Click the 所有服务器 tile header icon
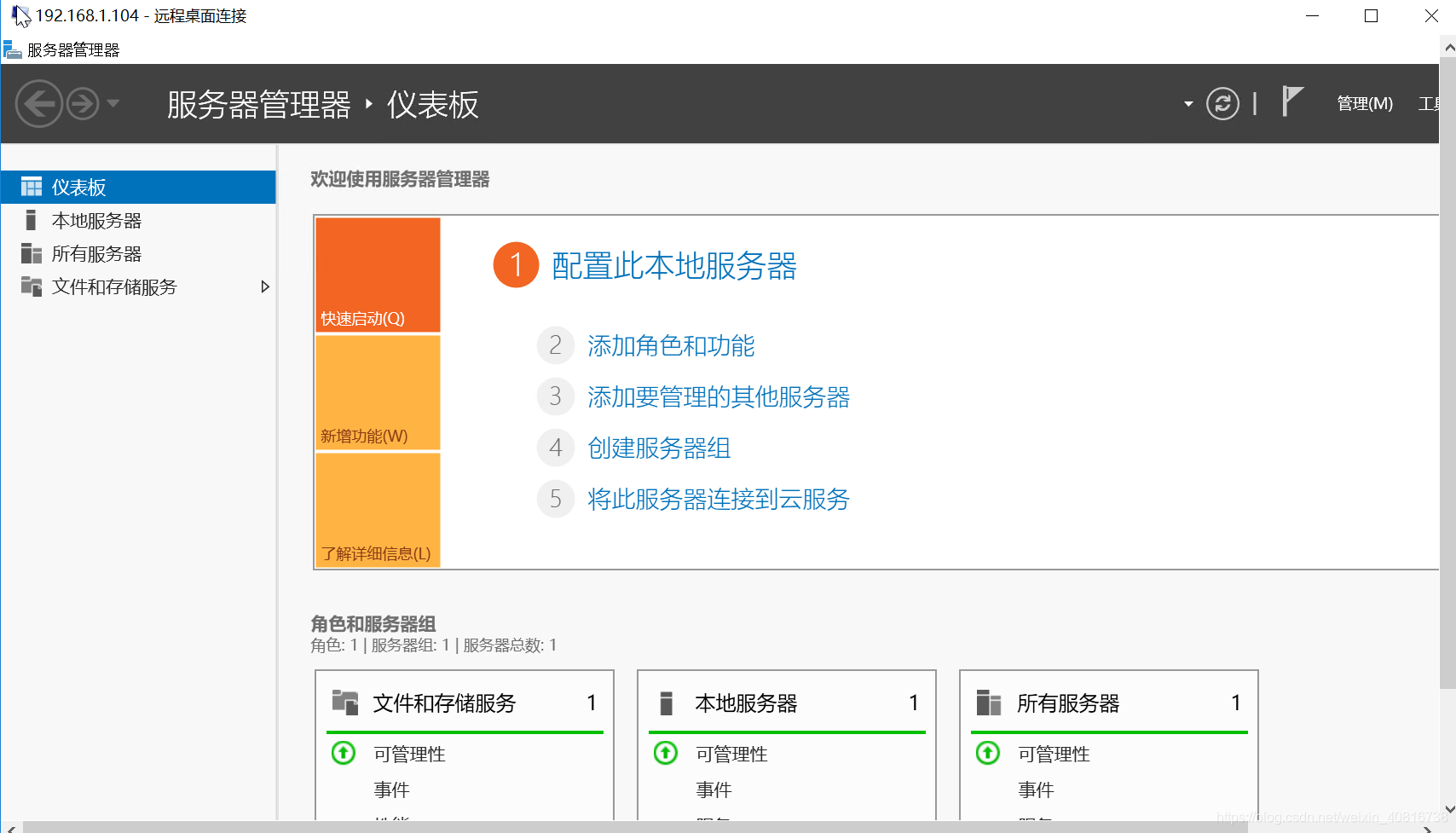Viewport: 1456px width, 833px height. [x=988, y=703]
